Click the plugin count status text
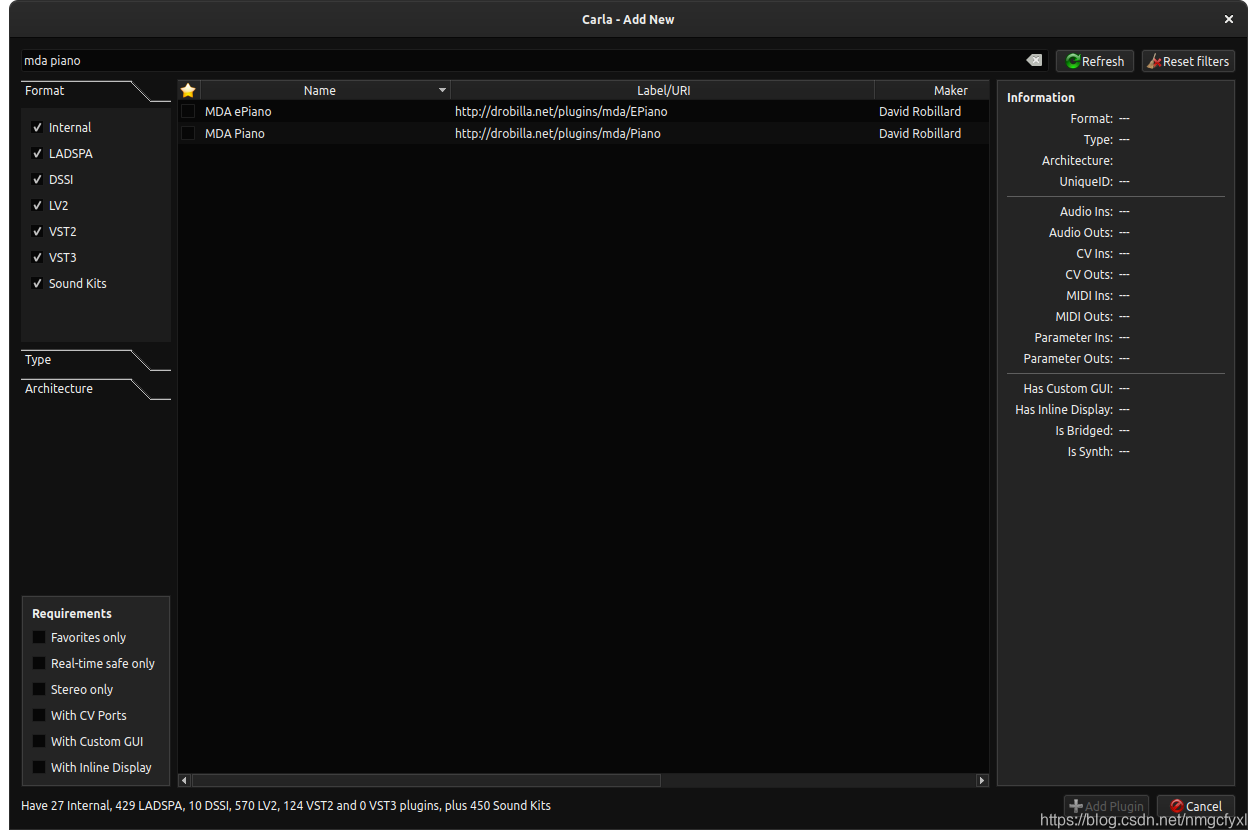Screen dimensions: 1257x839 286,806
